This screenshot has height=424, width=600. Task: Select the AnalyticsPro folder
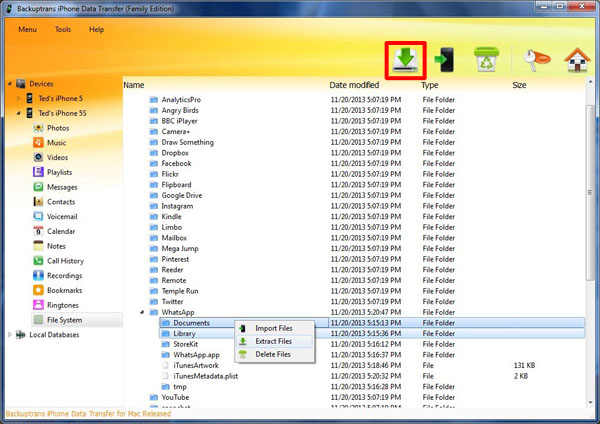tap(181, 99)
